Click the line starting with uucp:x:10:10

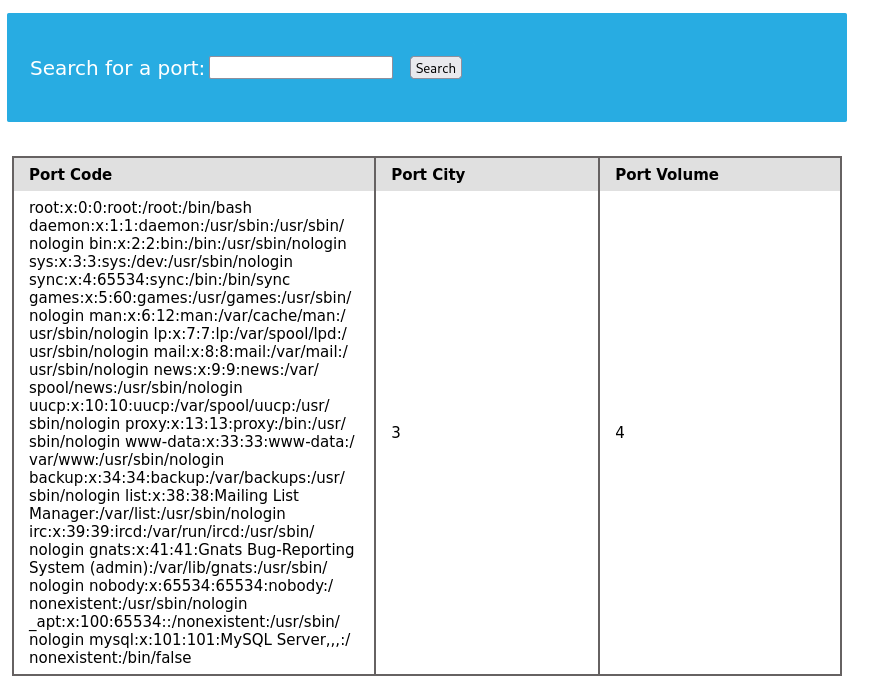178,406
